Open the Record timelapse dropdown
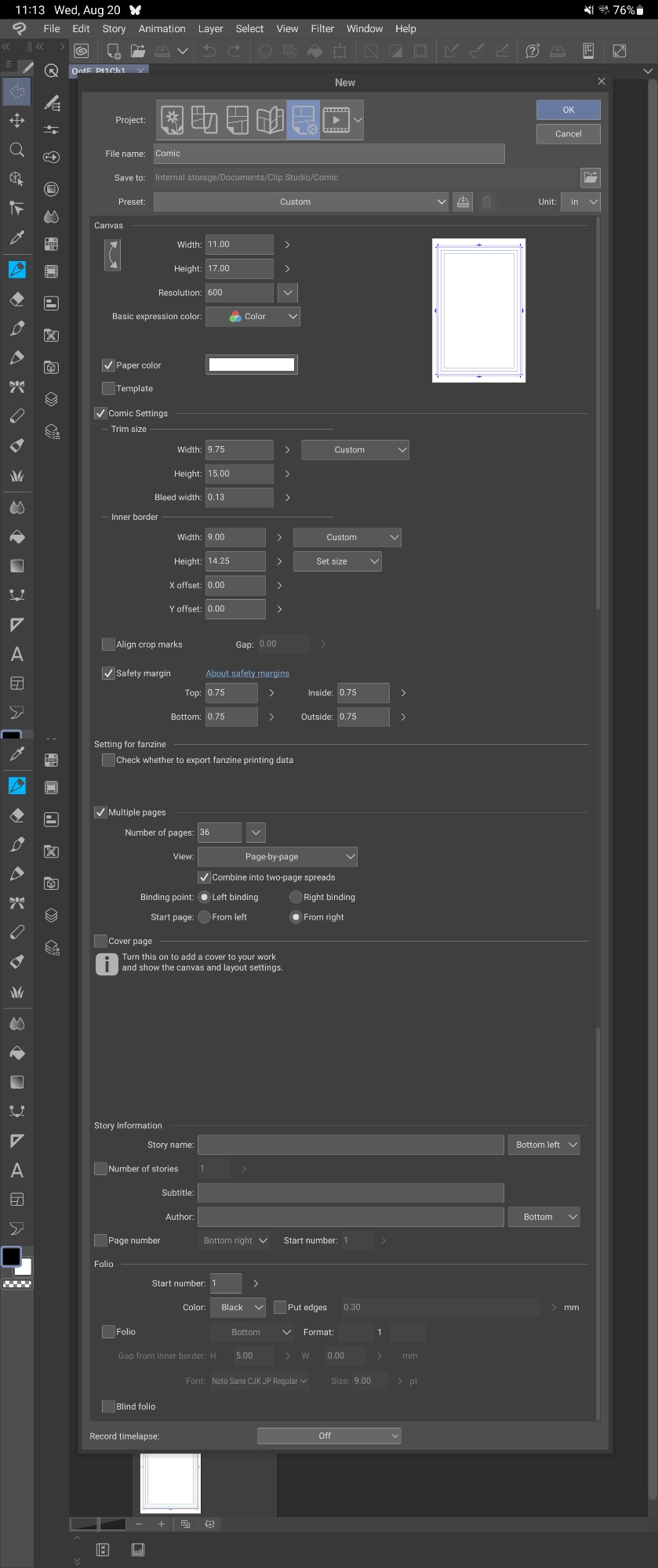The height and width of the screenshot is (1568, 658). 329,1436
